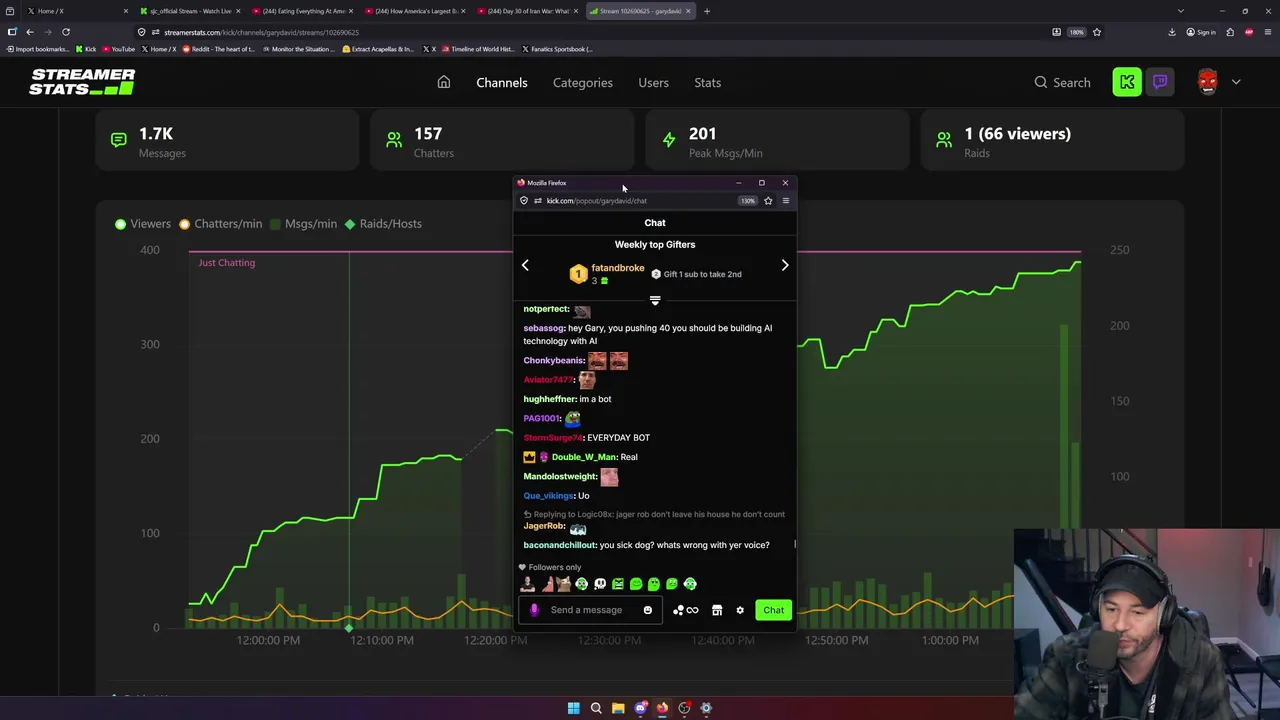Switch to How America's Largest B… tab
This screenshot has height=720, width=1280.
tap(416, 11)
